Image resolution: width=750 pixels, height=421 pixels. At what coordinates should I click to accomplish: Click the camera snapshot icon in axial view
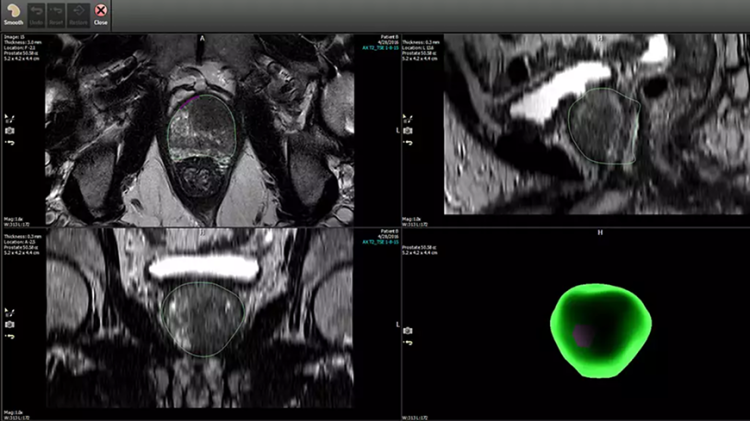tap(9, 130)
